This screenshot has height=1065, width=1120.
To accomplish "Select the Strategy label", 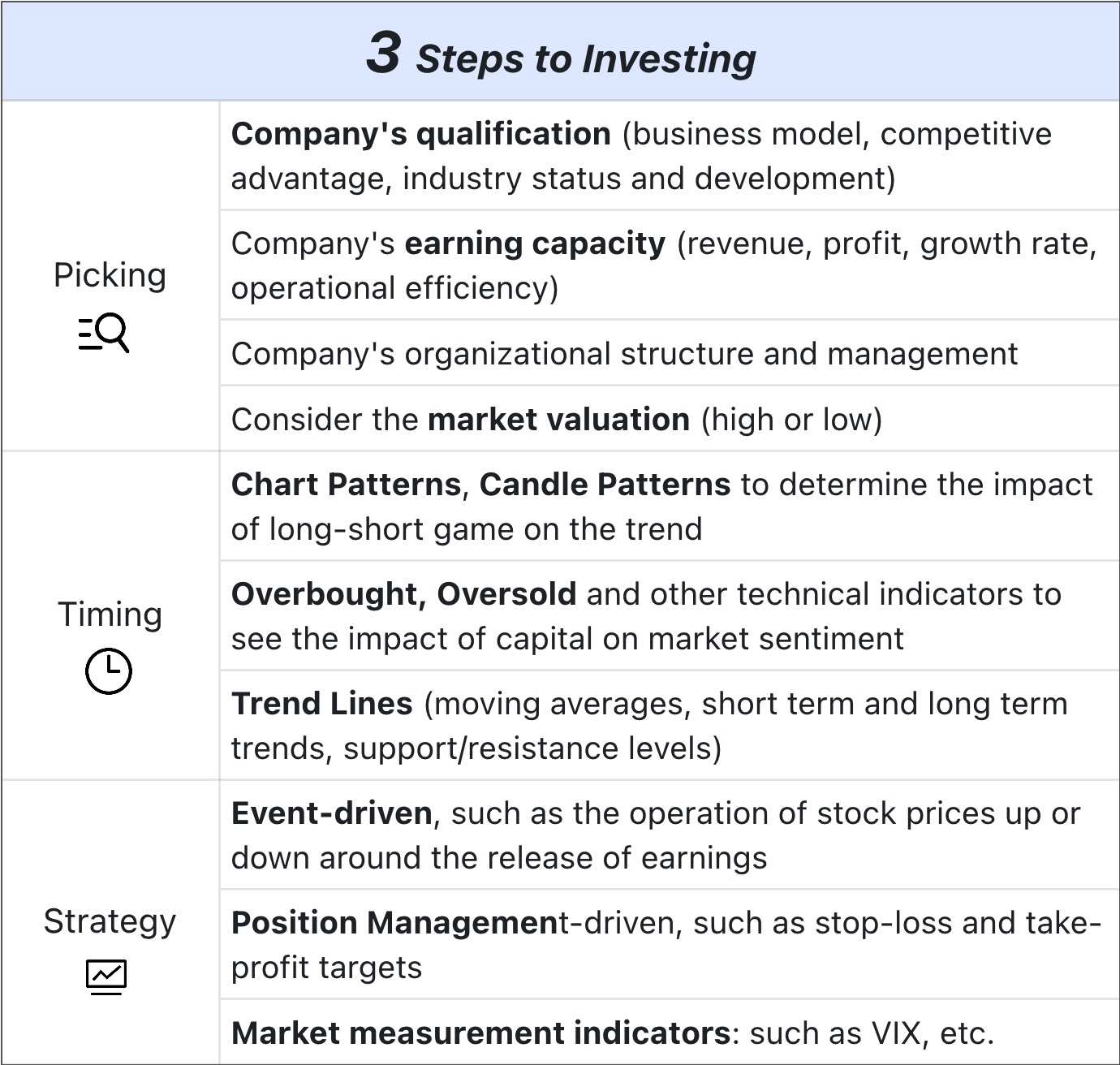I will (x=110, y=921).
